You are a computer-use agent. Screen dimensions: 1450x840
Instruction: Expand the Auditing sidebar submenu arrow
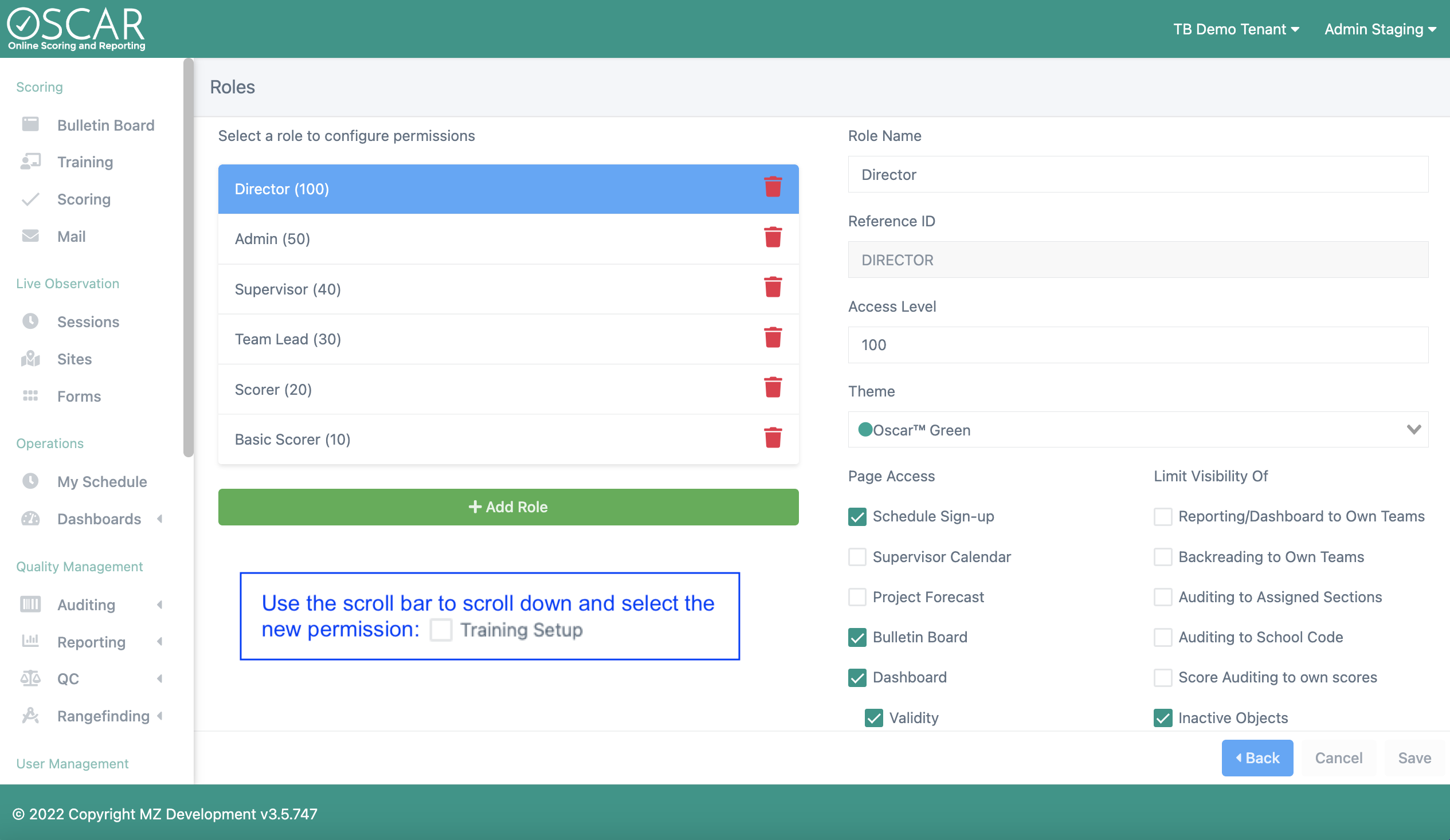pyautogui.click(x=159, y=604)
